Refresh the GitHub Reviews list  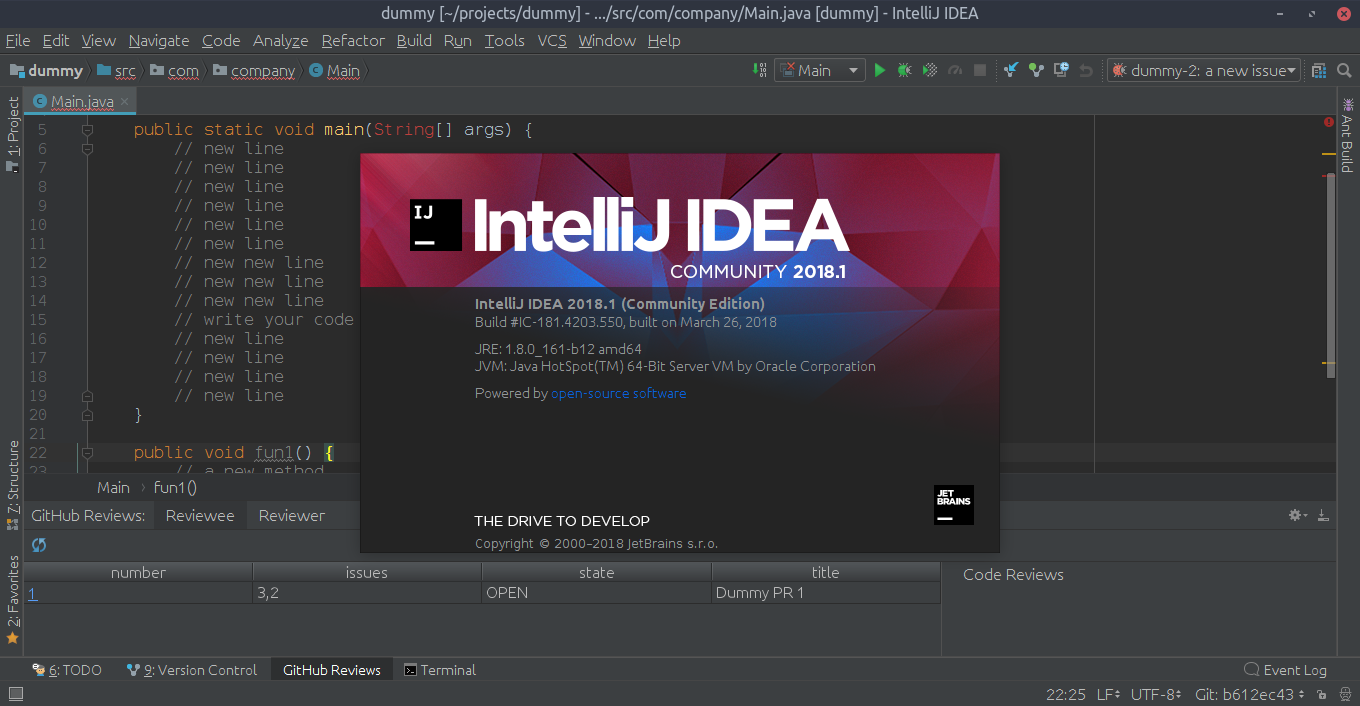pyautogui.click(x=38, y=545)
